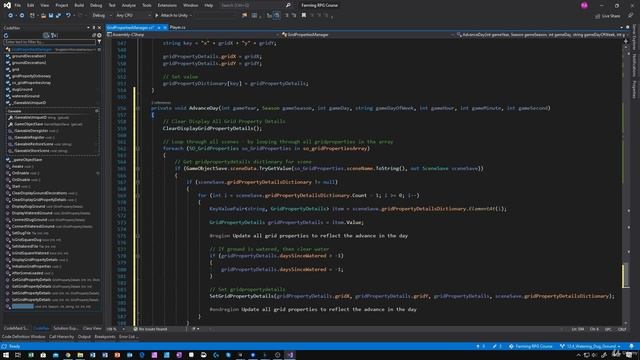Switch to the Solution Explorer bottom tab
Viewport: 640px width, 360px height.
coord(66,328)
